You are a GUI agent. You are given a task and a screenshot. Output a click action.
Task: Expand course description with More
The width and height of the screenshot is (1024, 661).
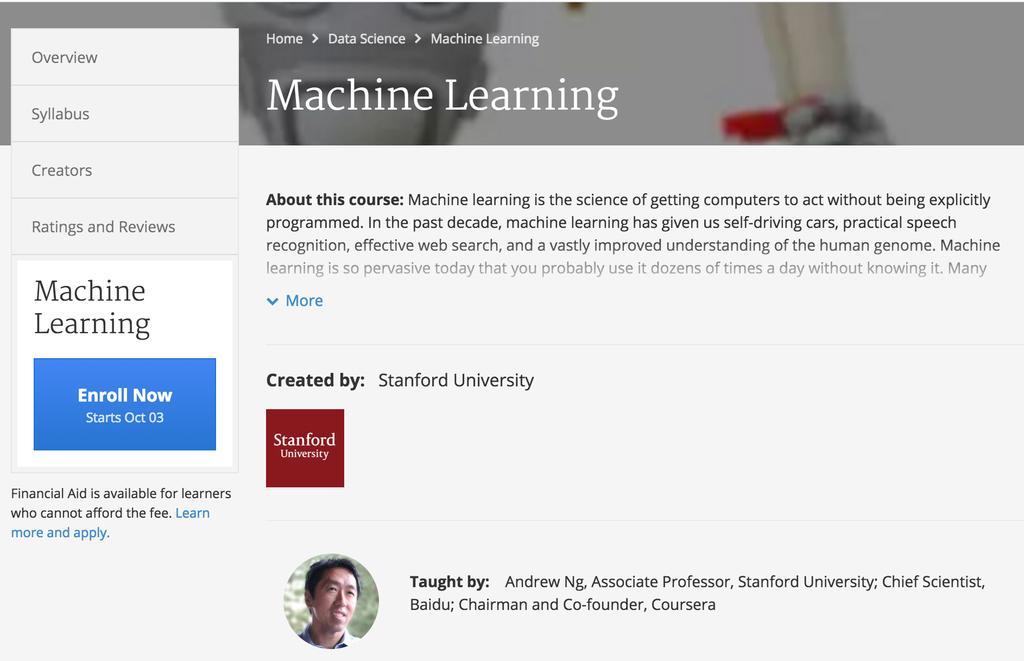click(295, 300)
